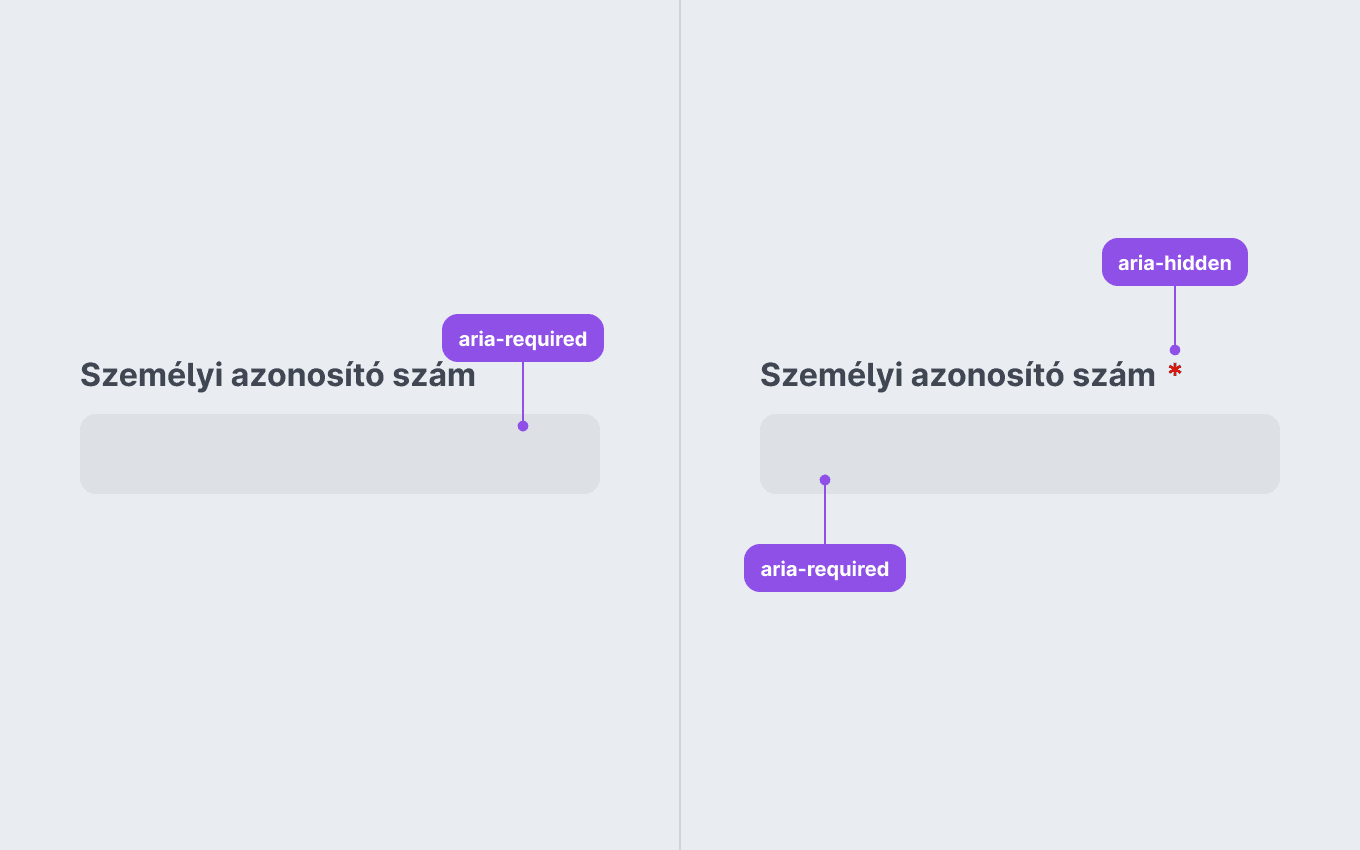Click the left Személyi azonosító szám label
Screen dimensions: 1360x850
[x=278, y=376]
